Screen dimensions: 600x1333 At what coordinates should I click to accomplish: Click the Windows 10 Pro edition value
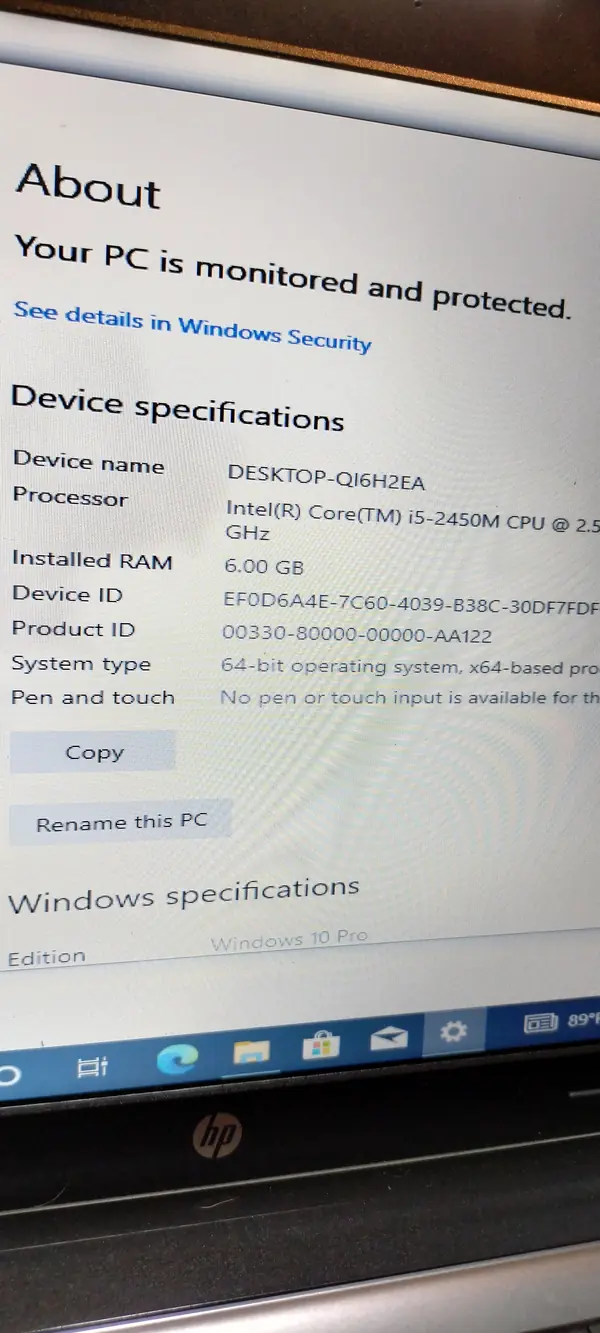pos(289,940)
